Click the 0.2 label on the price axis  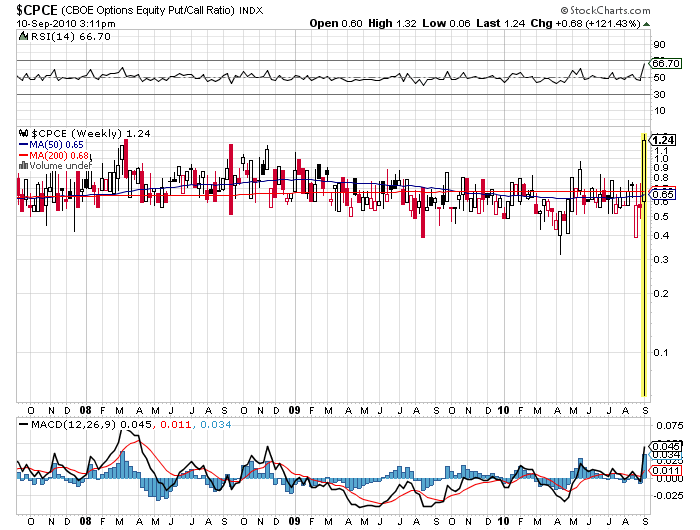[x=661, y=293]
